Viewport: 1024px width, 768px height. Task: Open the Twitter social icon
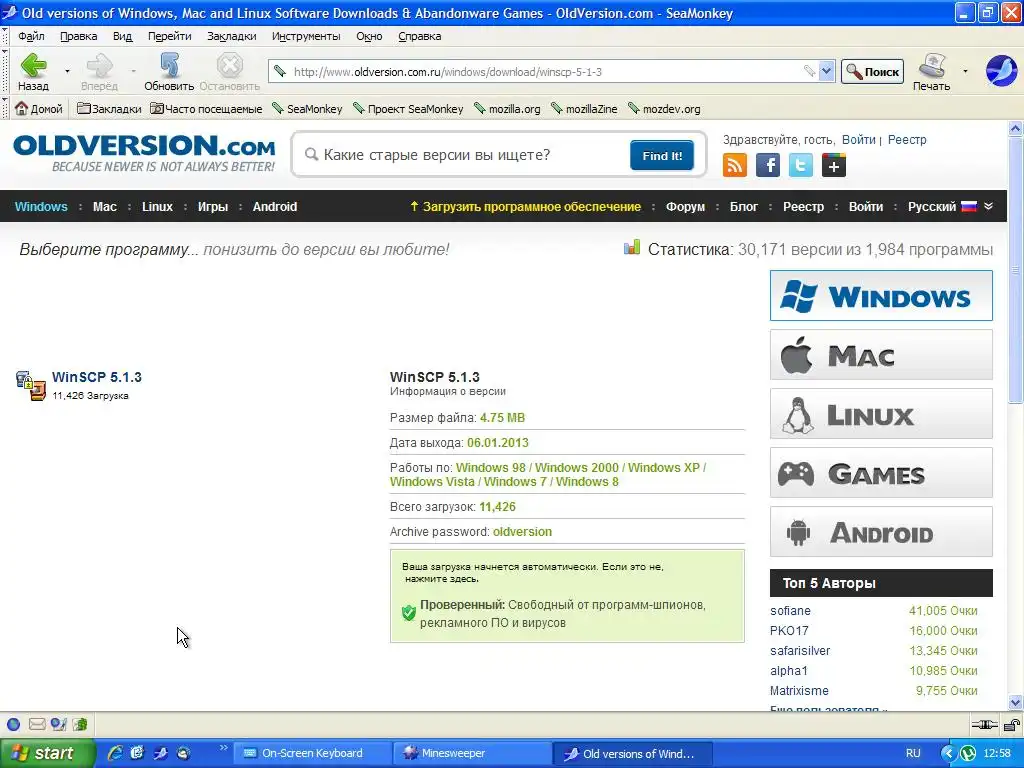click(x=801, y=165)
